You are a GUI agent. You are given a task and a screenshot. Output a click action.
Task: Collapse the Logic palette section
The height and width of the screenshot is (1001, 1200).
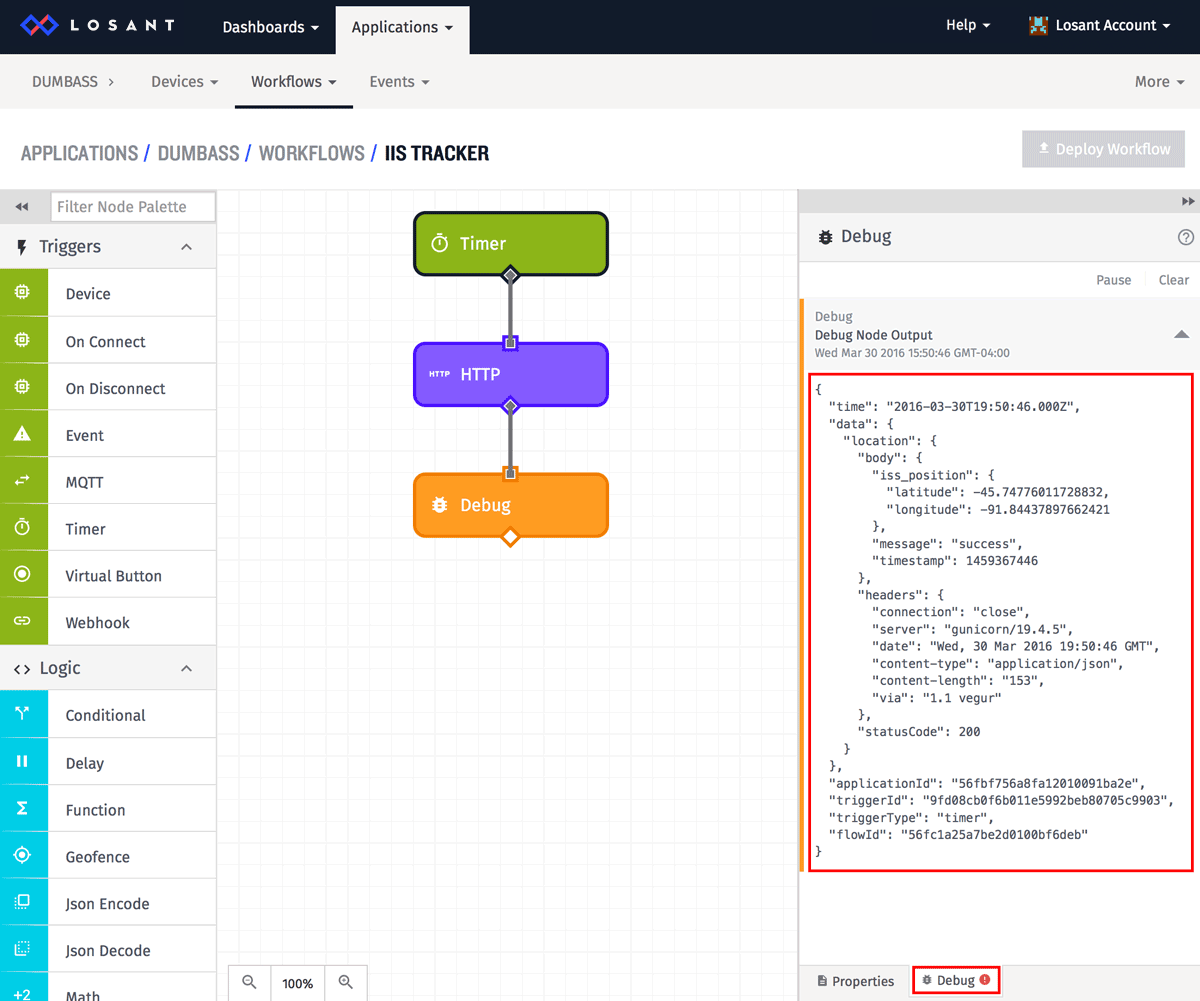[x=186, y=668]
